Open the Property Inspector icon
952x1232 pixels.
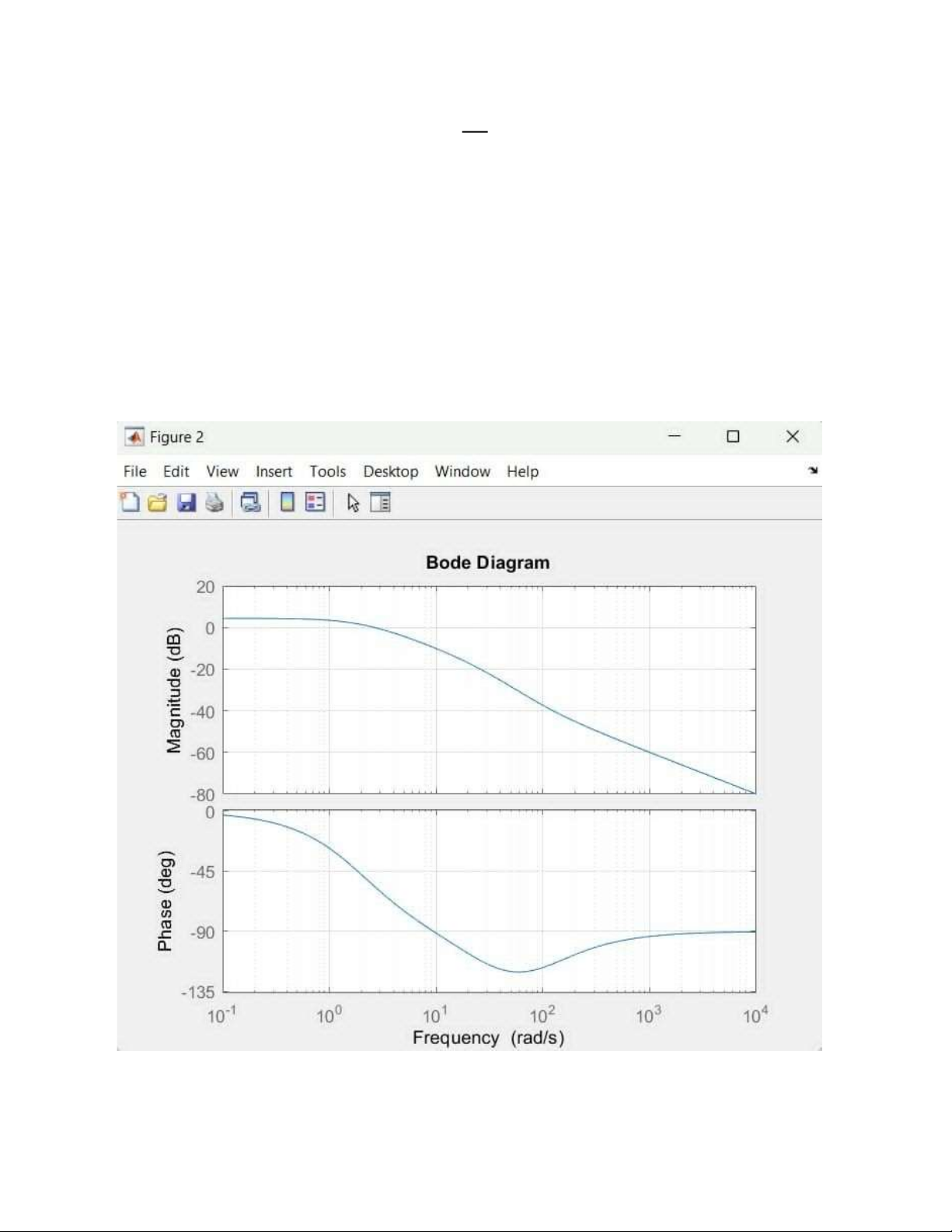pos(381,503)
